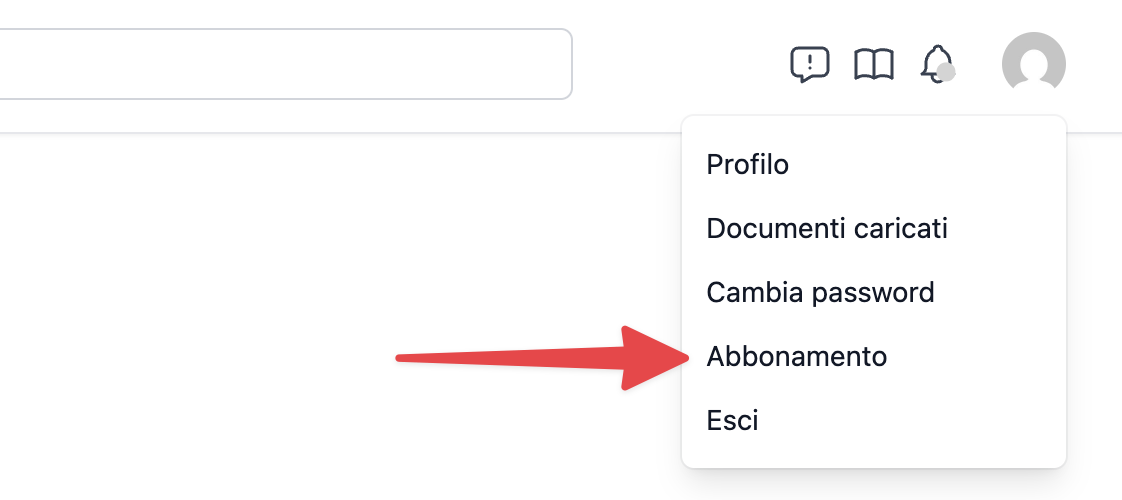1122x500 pixels.
Task: Open the guide using the open-book icon
Action: click(x=873, y=65)
